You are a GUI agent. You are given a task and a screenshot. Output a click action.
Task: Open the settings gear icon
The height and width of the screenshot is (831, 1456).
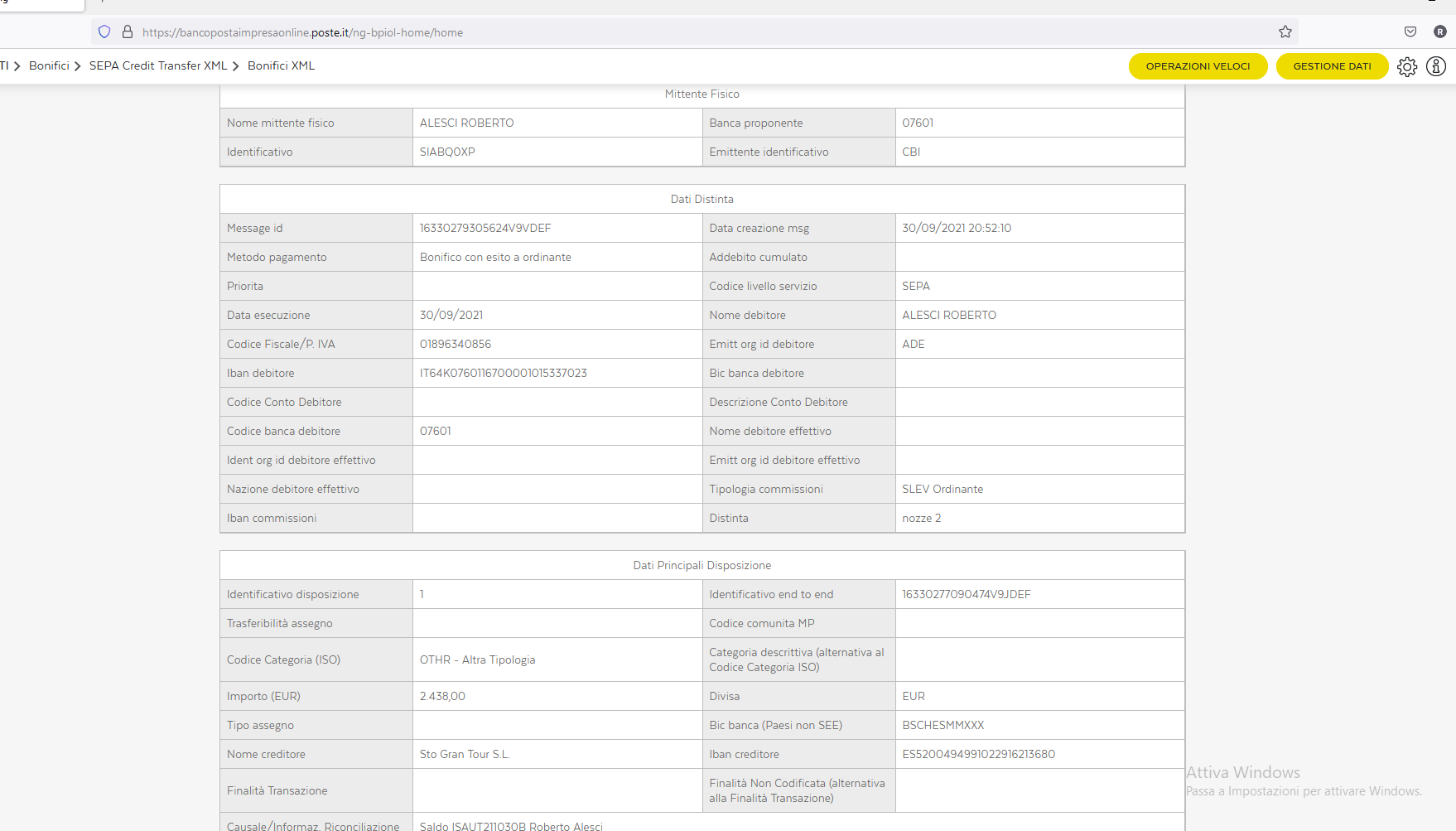click(1407, 66)
